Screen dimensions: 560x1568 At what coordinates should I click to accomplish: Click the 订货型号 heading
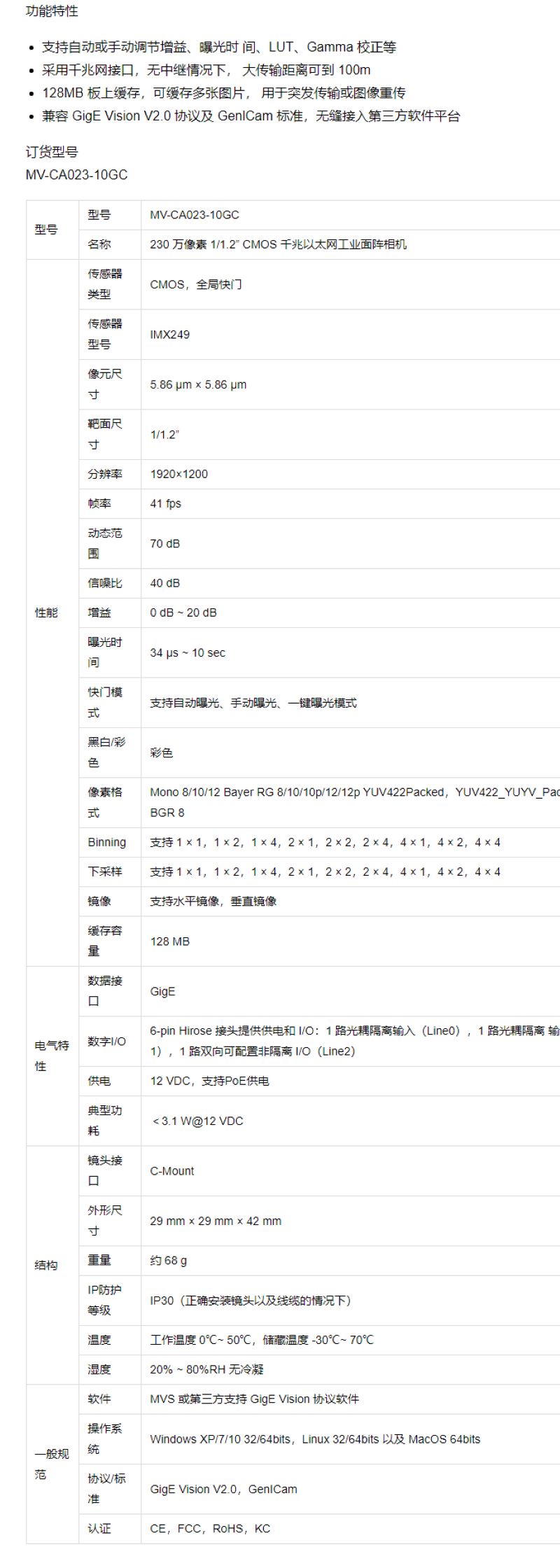52,152
